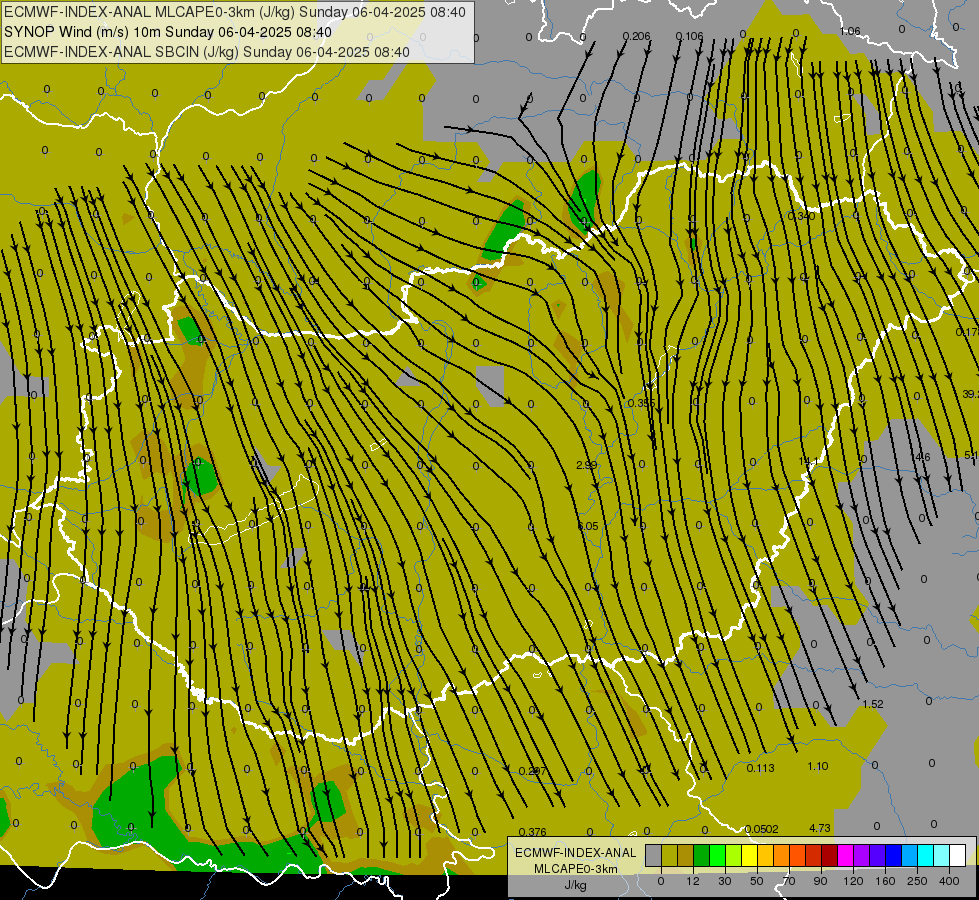Click the legend tick label 12

pos(693,881)
